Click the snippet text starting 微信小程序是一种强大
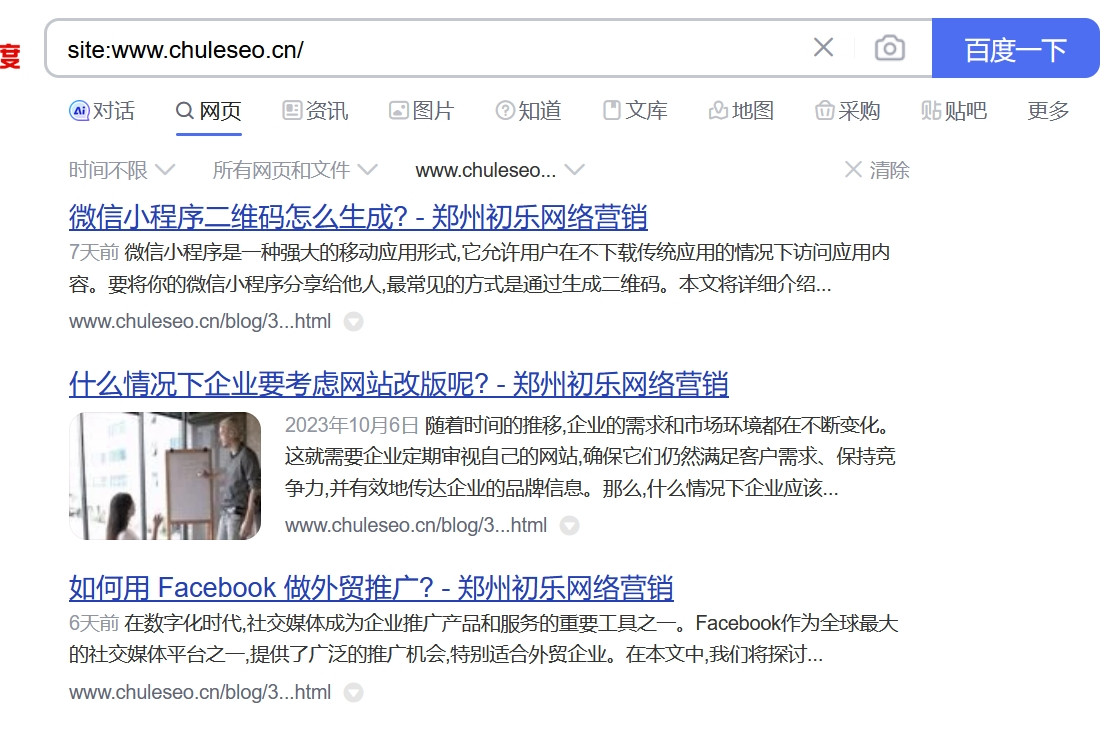 (x=479, y=268)
